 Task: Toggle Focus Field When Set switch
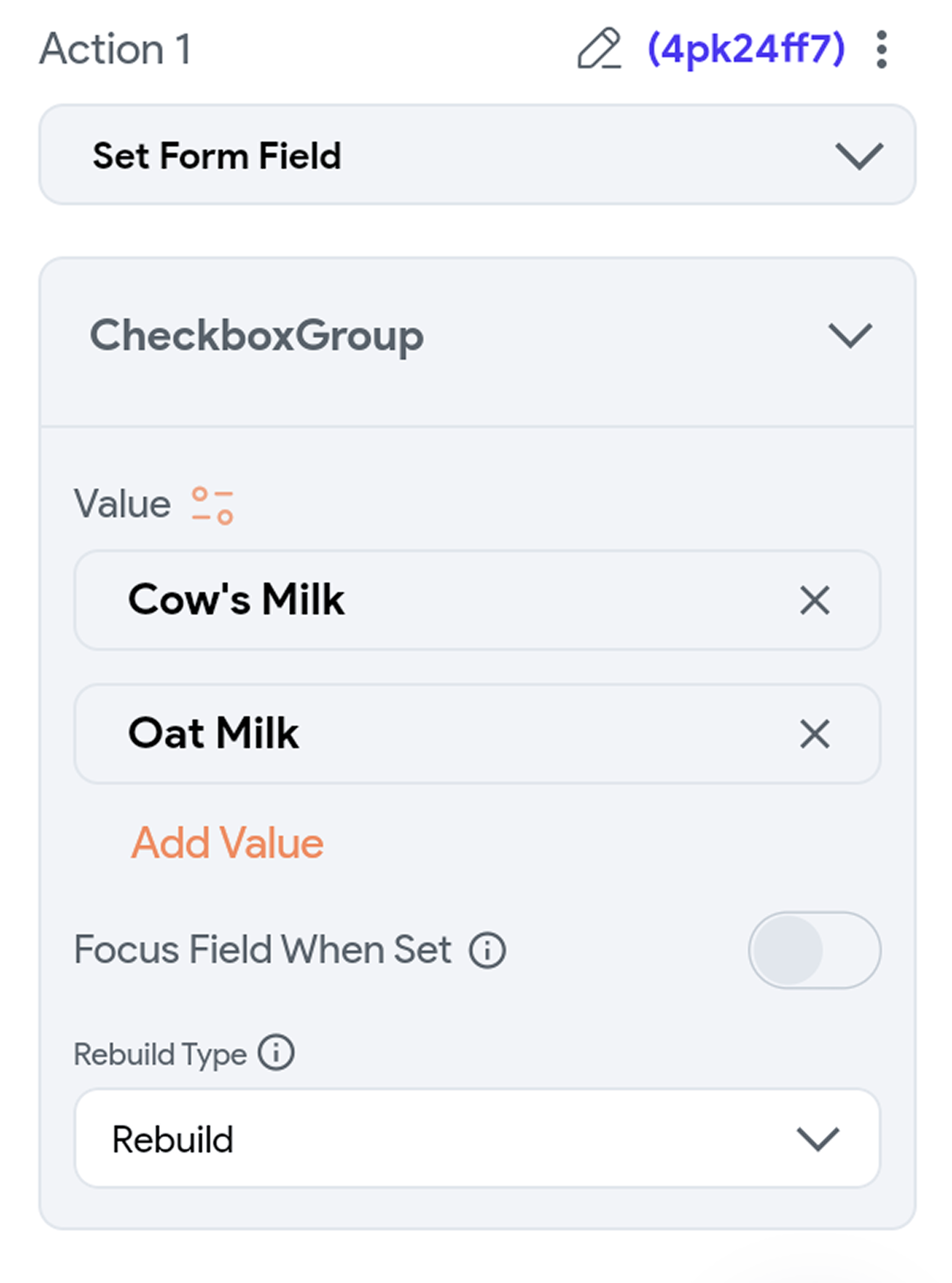tap(814, 950)
